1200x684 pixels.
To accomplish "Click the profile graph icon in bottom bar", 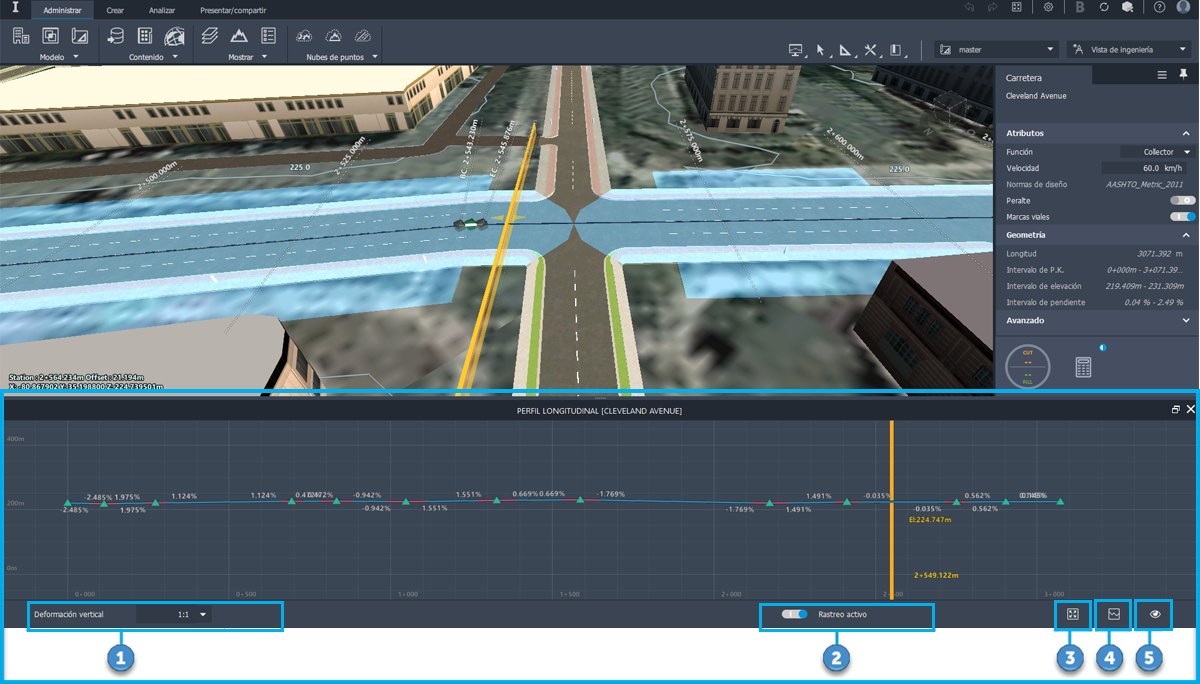I will click(1113, 614).
